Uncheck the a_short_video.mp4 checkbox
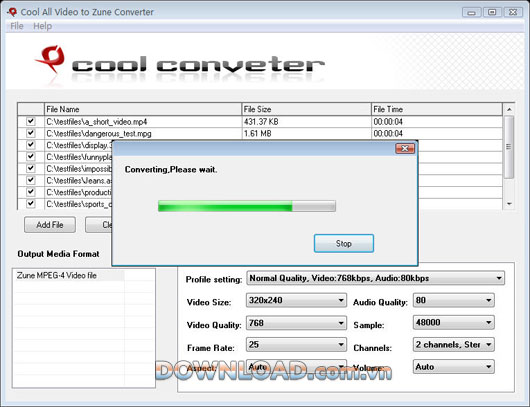 [x=31, y=121]
